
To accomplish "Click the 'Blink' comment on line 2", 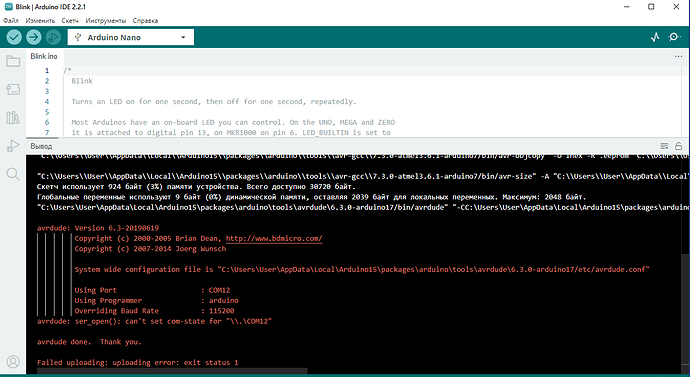I will 82,81.
